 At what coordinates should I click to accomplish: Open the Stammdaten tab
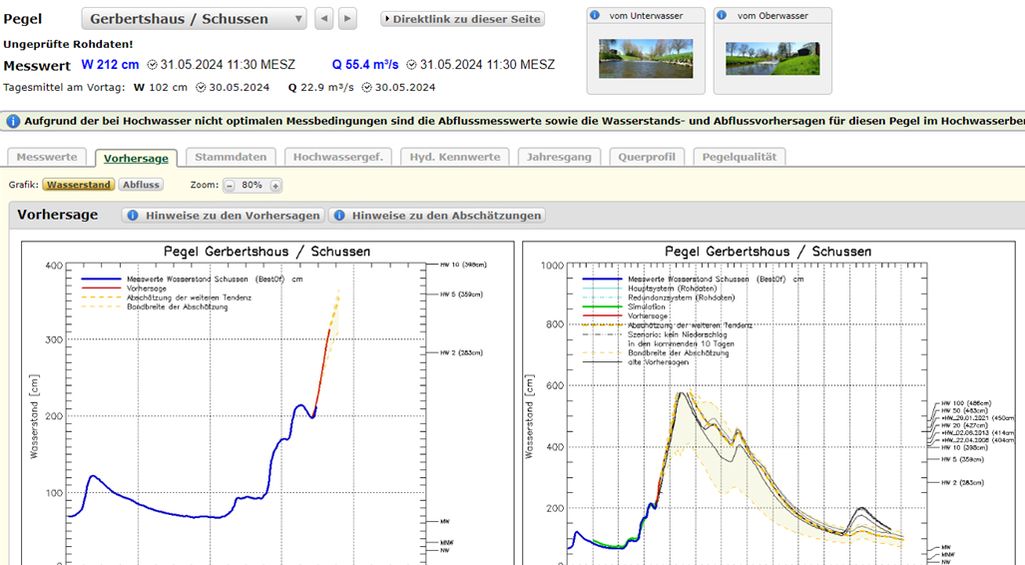[230, 157]
